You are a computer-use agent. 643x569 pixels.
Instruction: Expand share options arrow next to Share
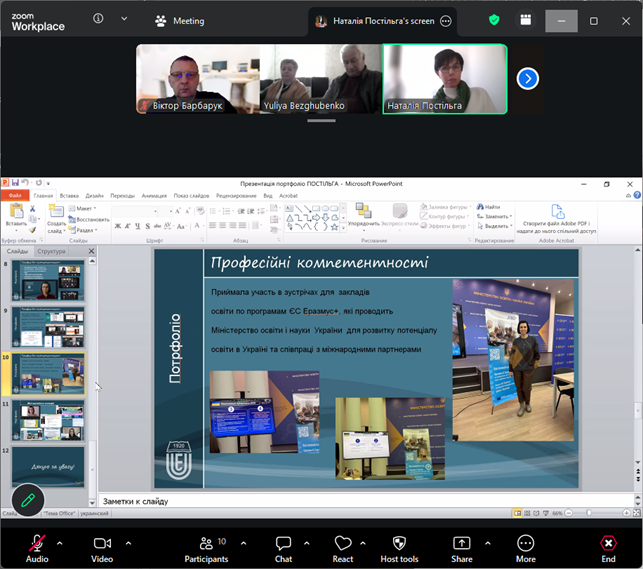click(x=488, y=544)
